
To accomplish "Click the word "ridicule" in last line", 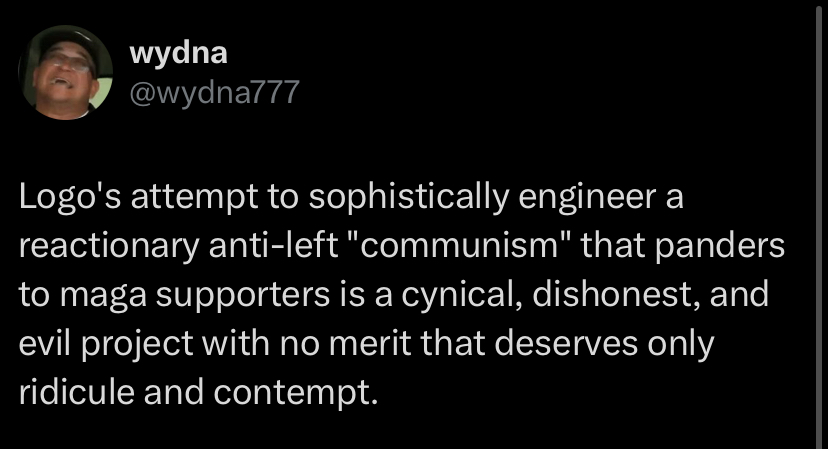I will pyautogui.click(x=77, y=392).
